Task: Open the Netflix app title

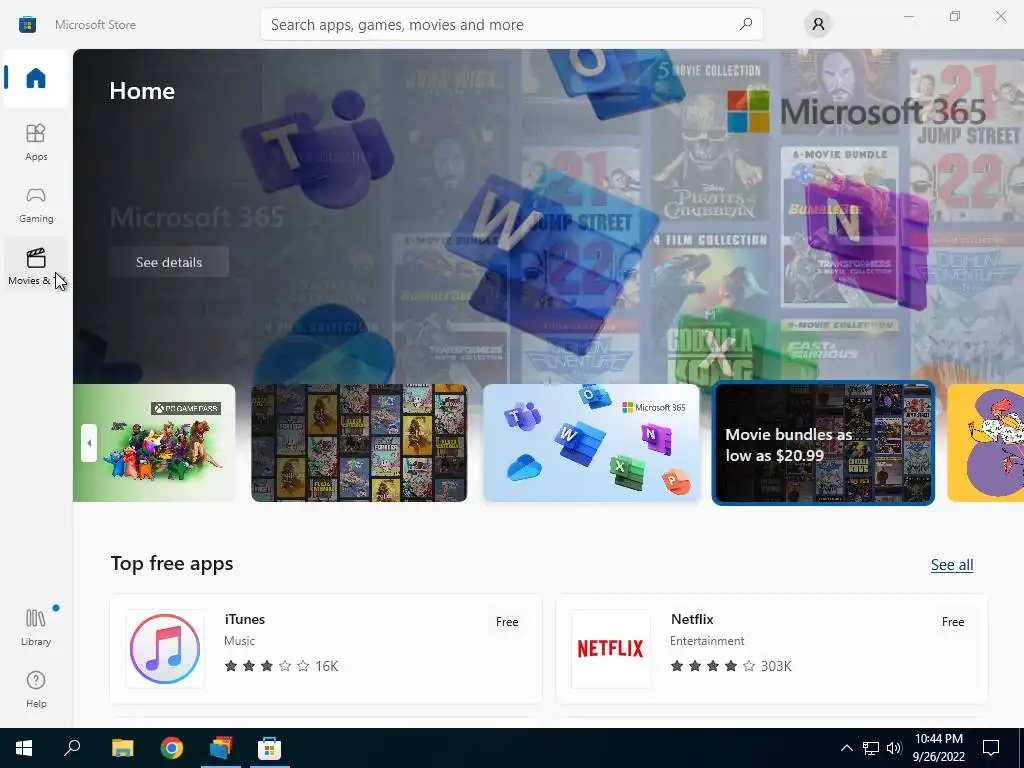Action: coord(692,619)
